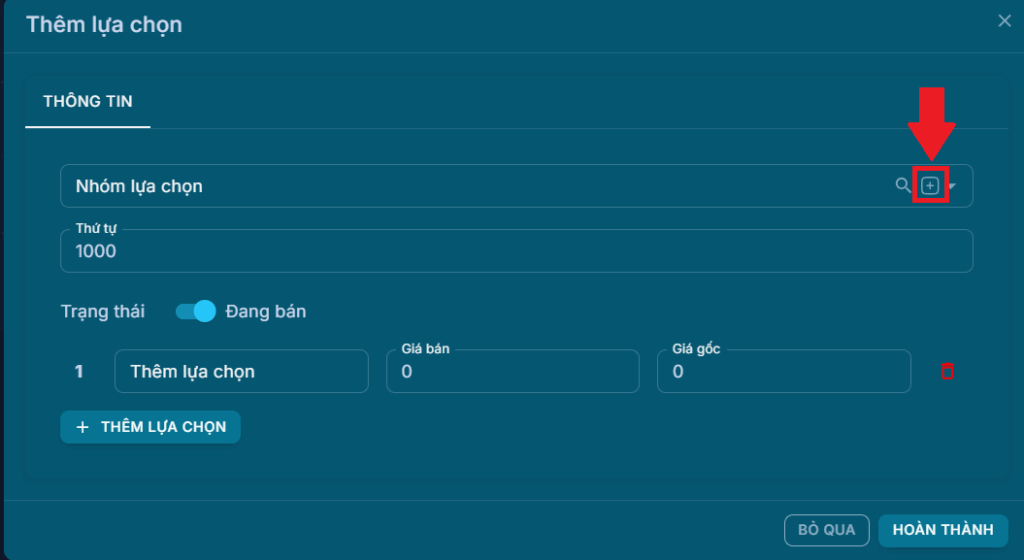Toggle the Đang bán status switch
The height and width of the screenshot is (560, 1024).
(x=195, y=311)
